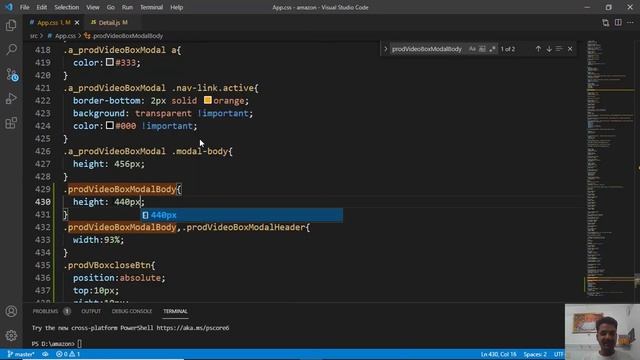Go to next match in find widget
640x360 pixels.
pyautogui.click(x=549, y=49)
